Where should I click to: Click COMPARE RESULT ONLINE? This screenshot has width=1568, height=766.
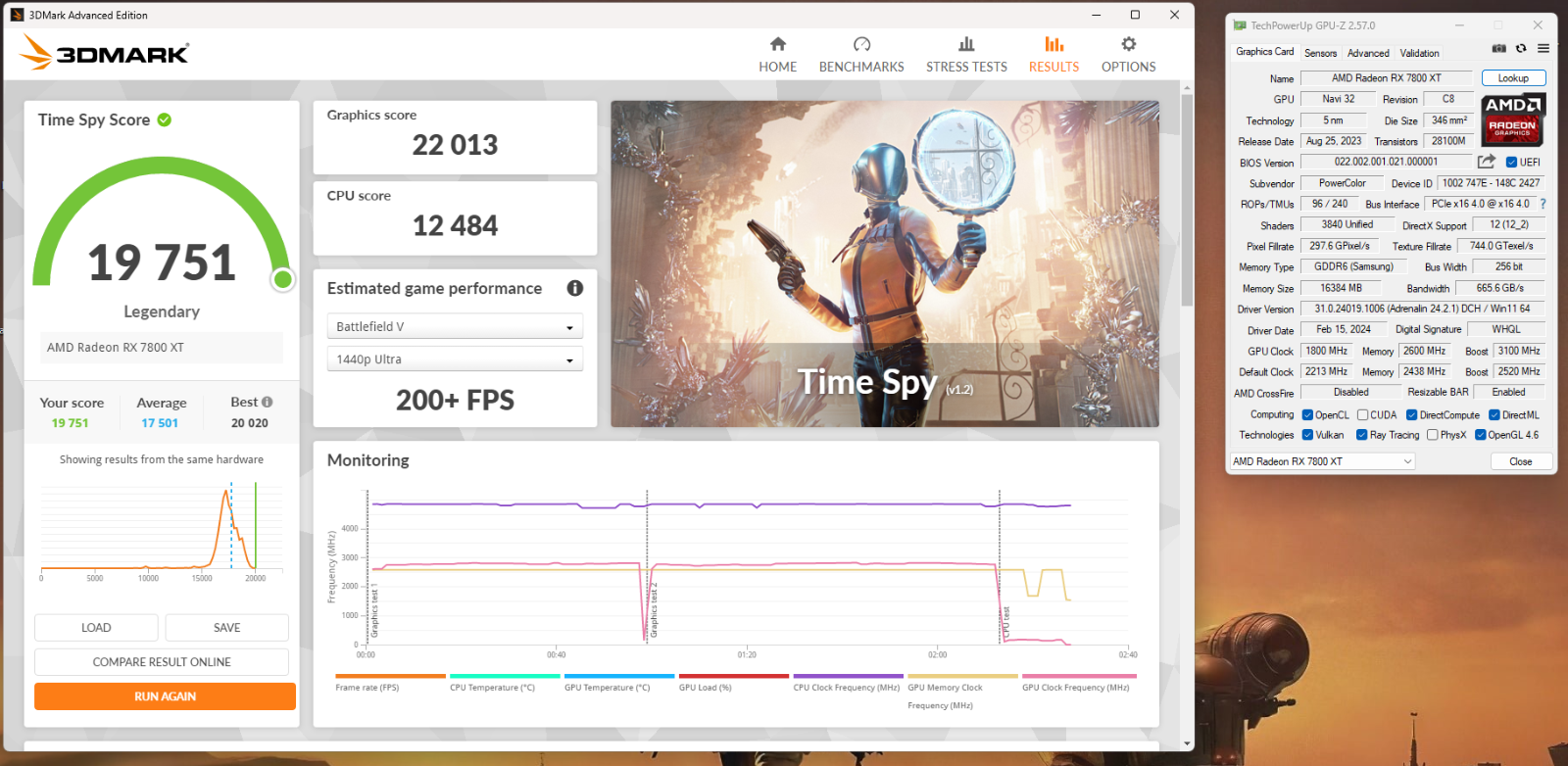coord(162,662)
